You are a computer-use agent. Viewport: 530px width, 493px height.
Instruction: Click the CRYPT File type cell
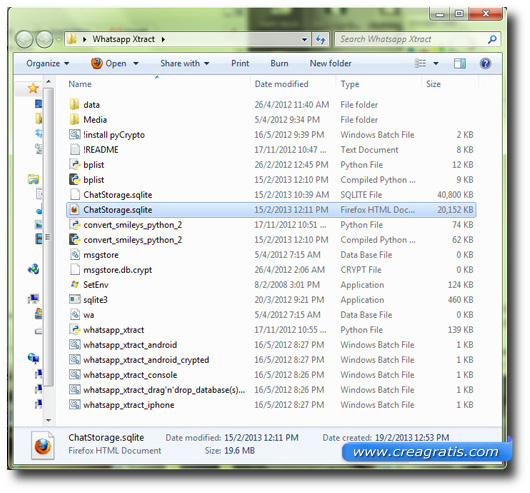361,270
